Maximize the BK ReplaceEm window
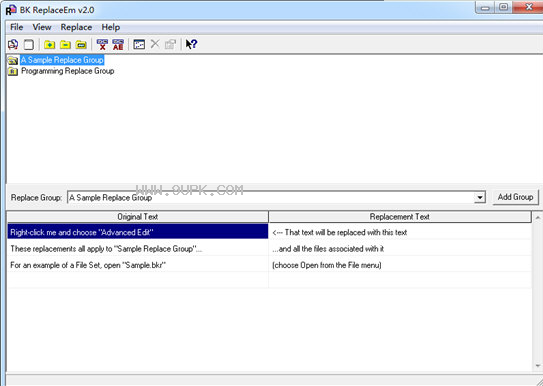The width and height of the screenshot is (543, 386). pyautogui.click(x=504, y=7)
